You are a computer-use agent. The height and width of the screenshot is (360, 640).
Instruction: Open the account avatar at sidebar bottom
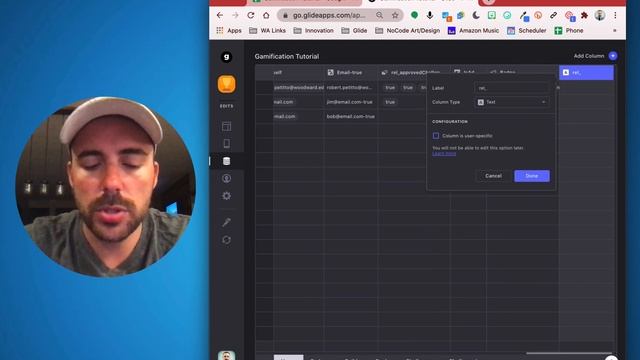(227, 356)
